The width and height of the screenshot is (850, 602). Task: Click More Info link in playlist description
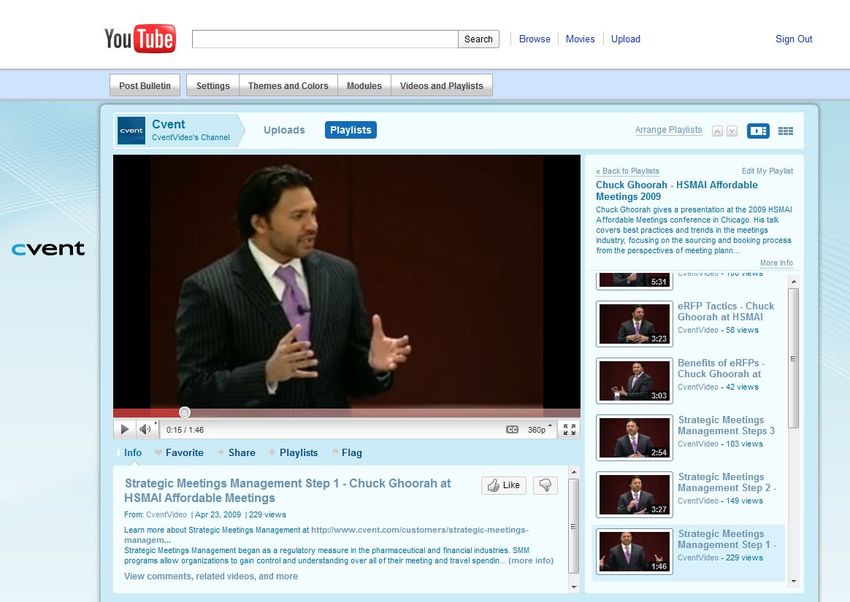[776, 263]
